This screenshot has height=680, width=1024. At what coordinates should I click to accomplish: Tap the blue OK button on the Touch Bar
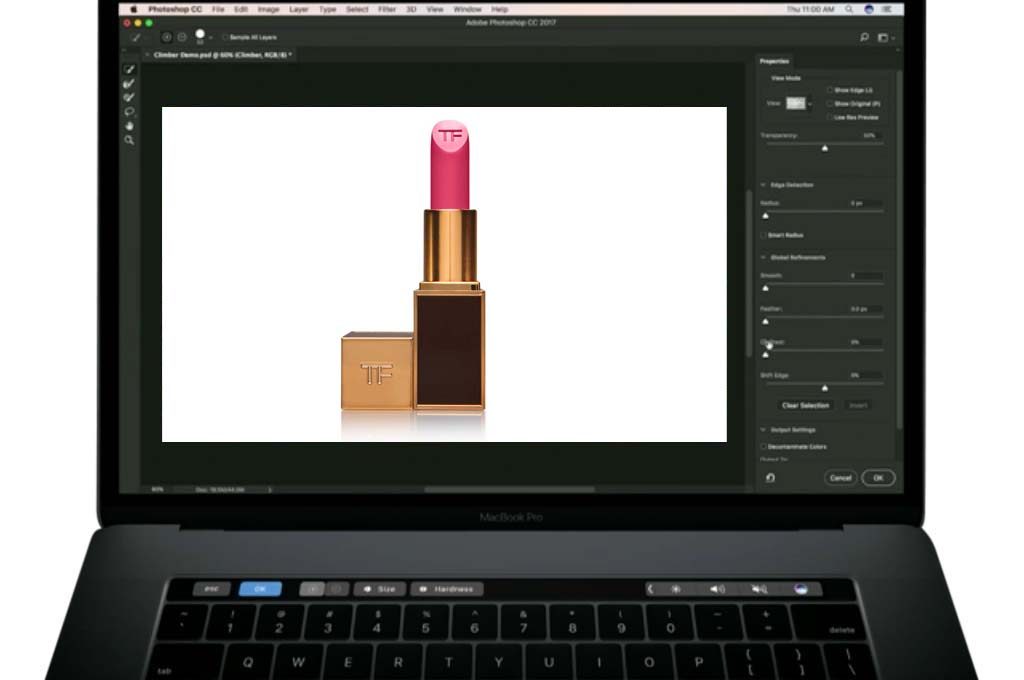[x=261, y=589]
